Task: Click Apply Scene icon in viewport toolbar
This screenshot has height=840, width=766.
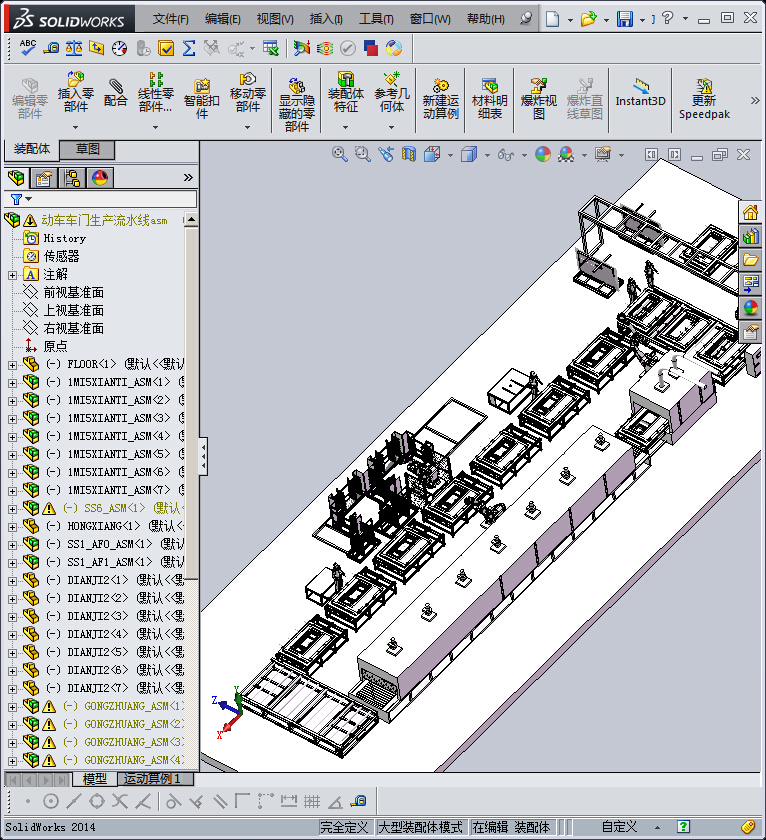Action: click(x=566, y=154)
